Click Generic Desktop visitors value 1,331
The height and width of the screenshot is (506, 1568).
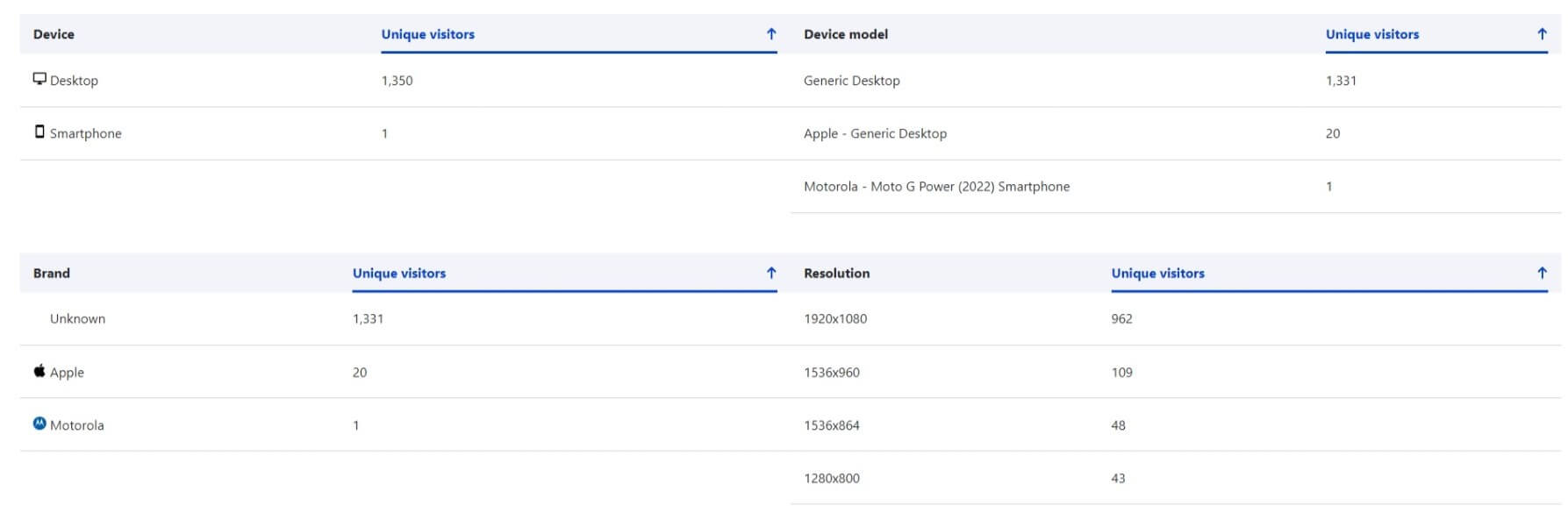[x=1341, y=81]
